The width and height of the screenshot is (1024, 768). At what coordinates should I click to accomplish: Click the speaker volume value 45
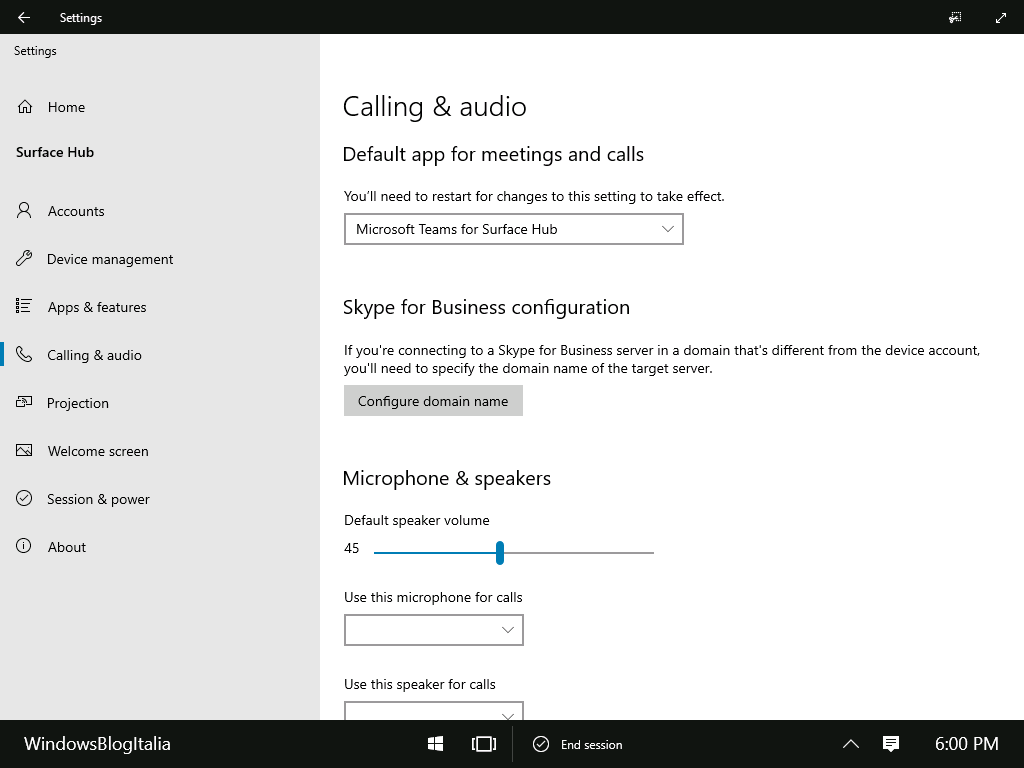tap(351, 548)
